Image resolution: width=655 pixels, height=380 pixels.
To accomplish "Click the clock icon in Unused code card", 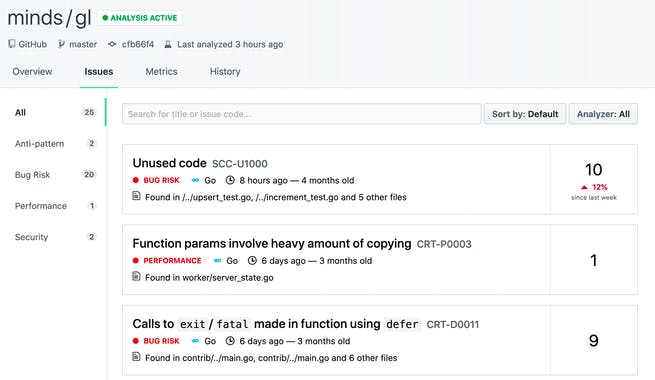I will coord(230,180).
